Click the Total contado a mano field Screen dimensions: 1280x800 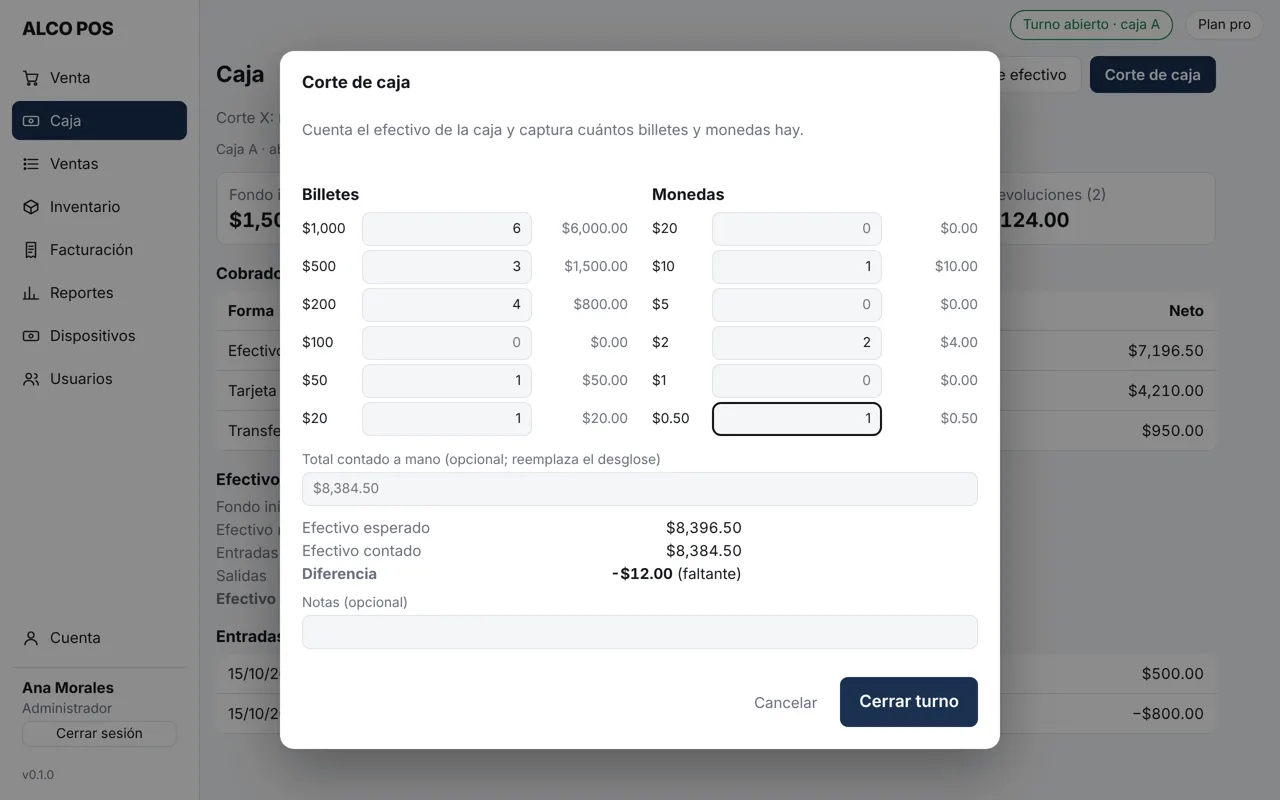pyautogui.click(x=640, y=489)
